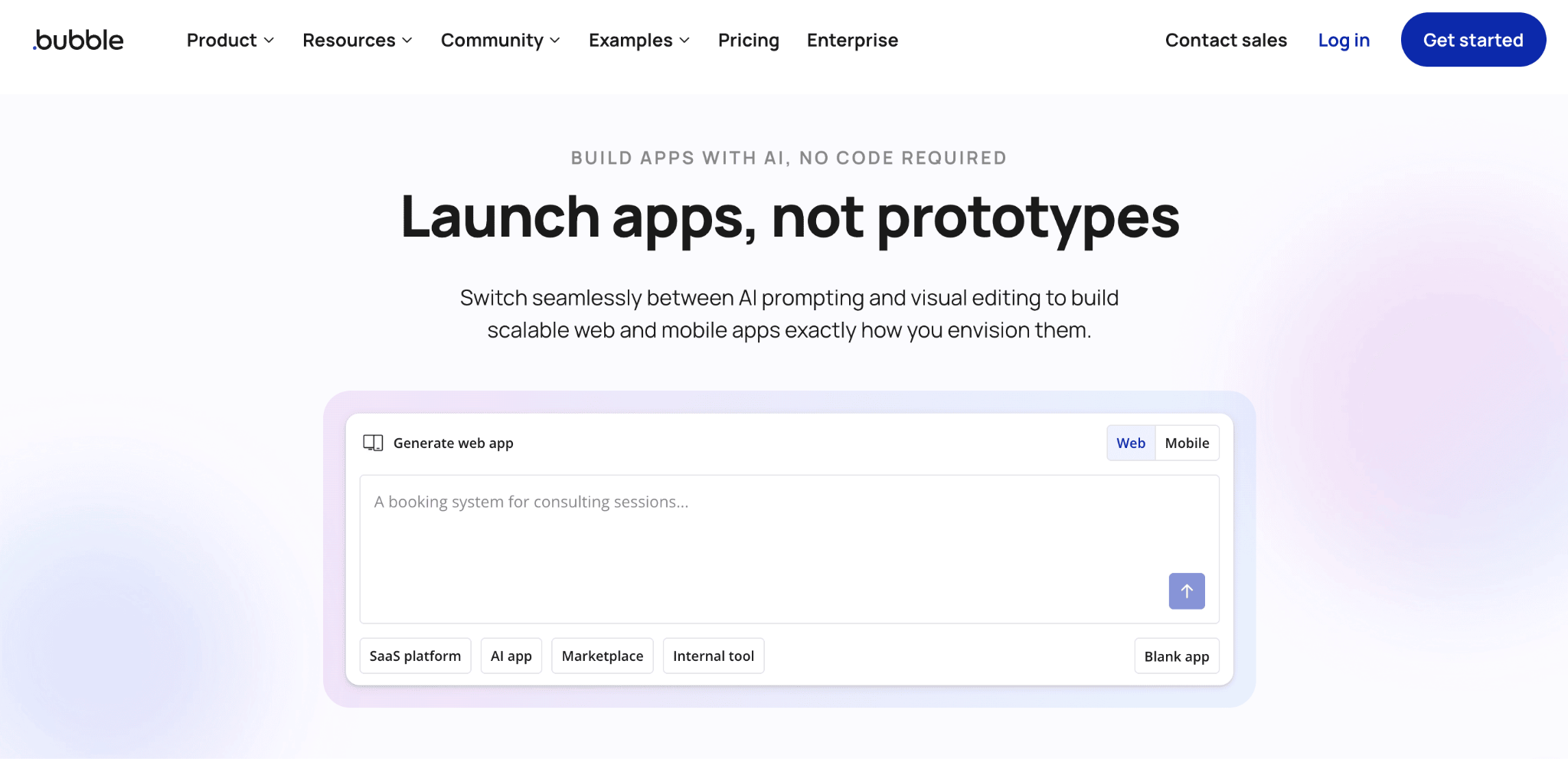
Task: Choose the AI app template
Action: point(511,656)
